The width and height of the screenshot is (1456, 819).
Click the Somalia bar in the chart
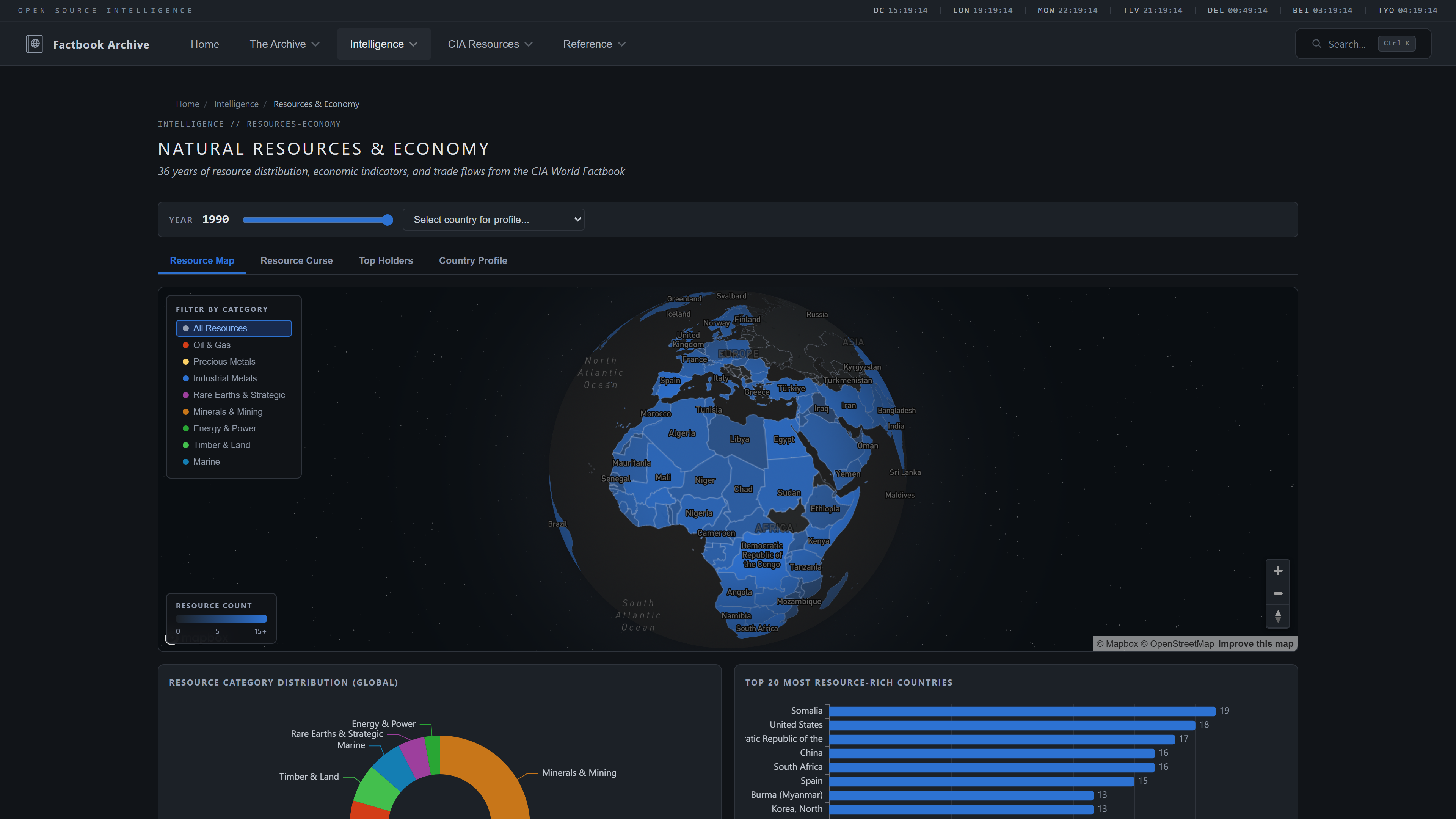(x=1021, y=711)
